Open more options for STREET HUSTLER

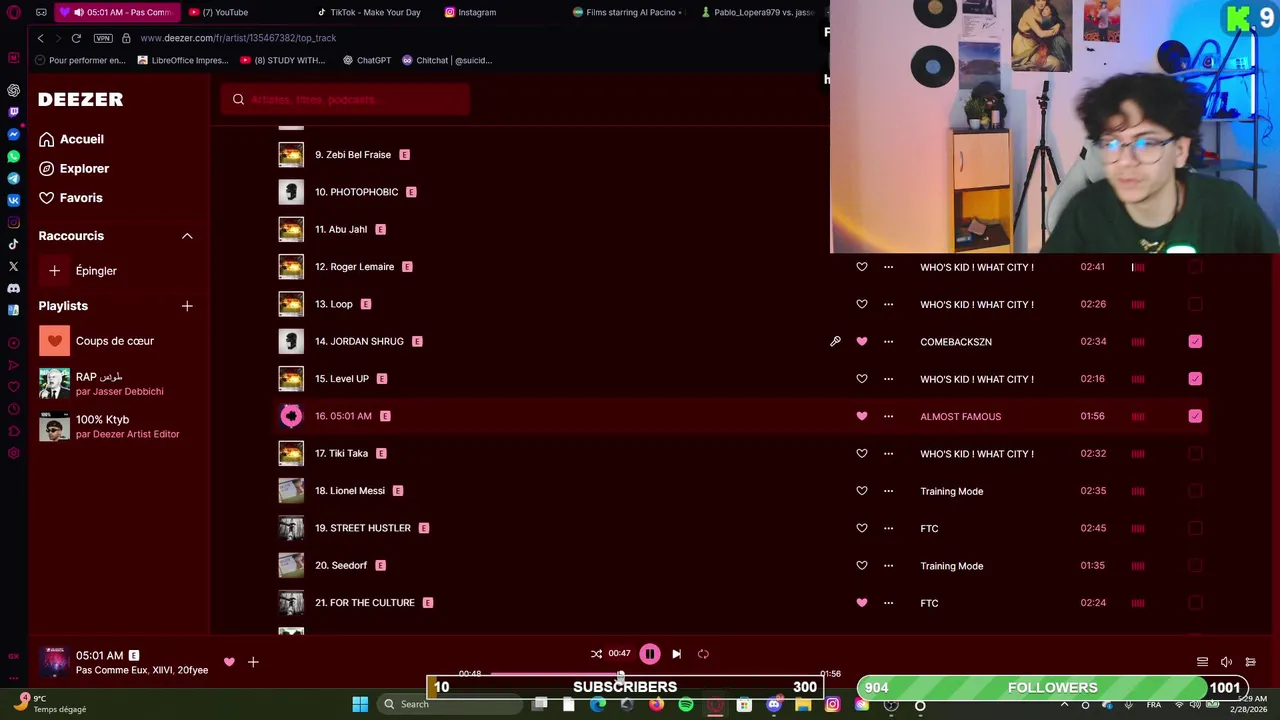(888, 528)
